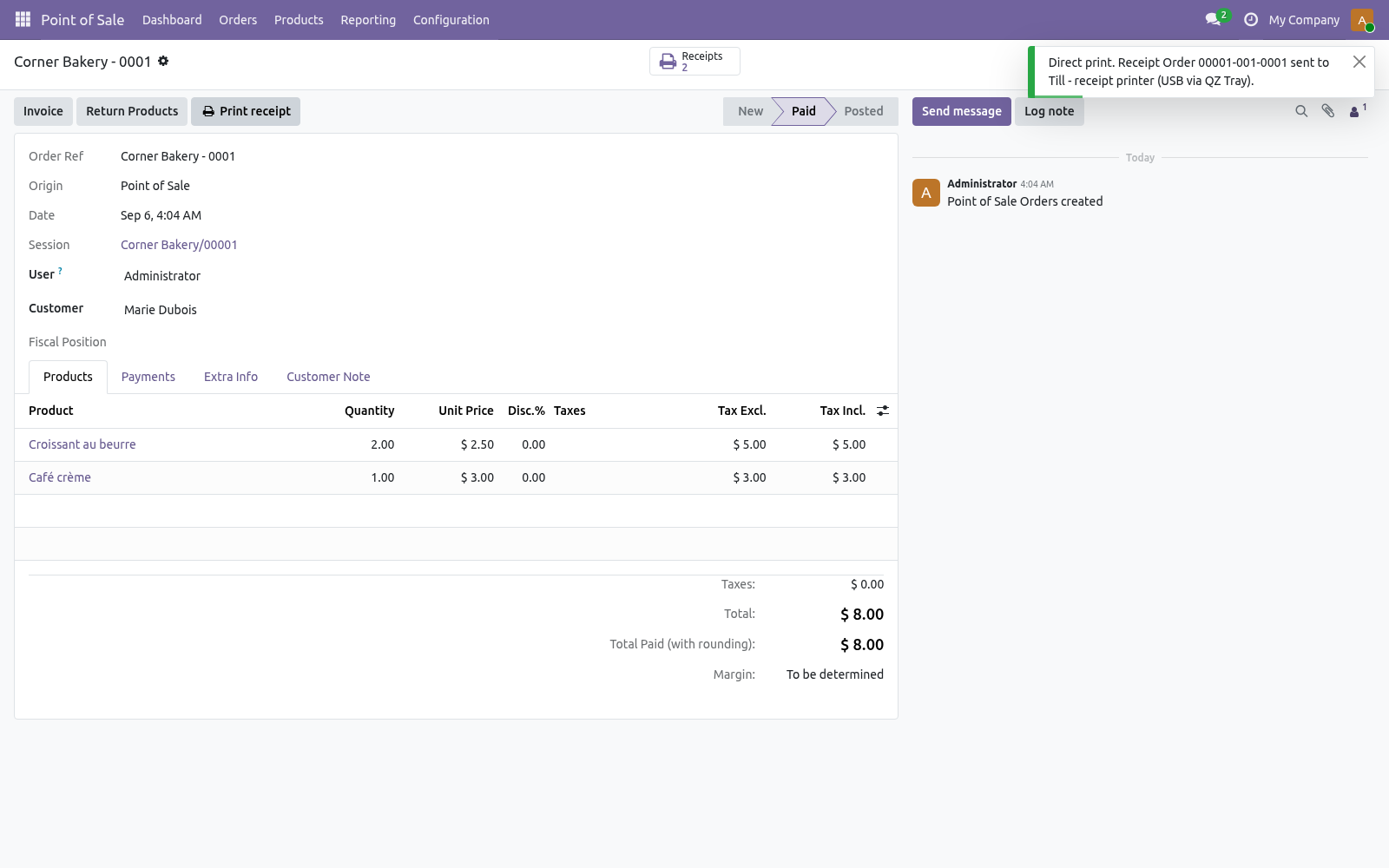This screenshot has width=1389, height=868.
Task: Click the Tax Incl. column header
Action: (843, 411)
